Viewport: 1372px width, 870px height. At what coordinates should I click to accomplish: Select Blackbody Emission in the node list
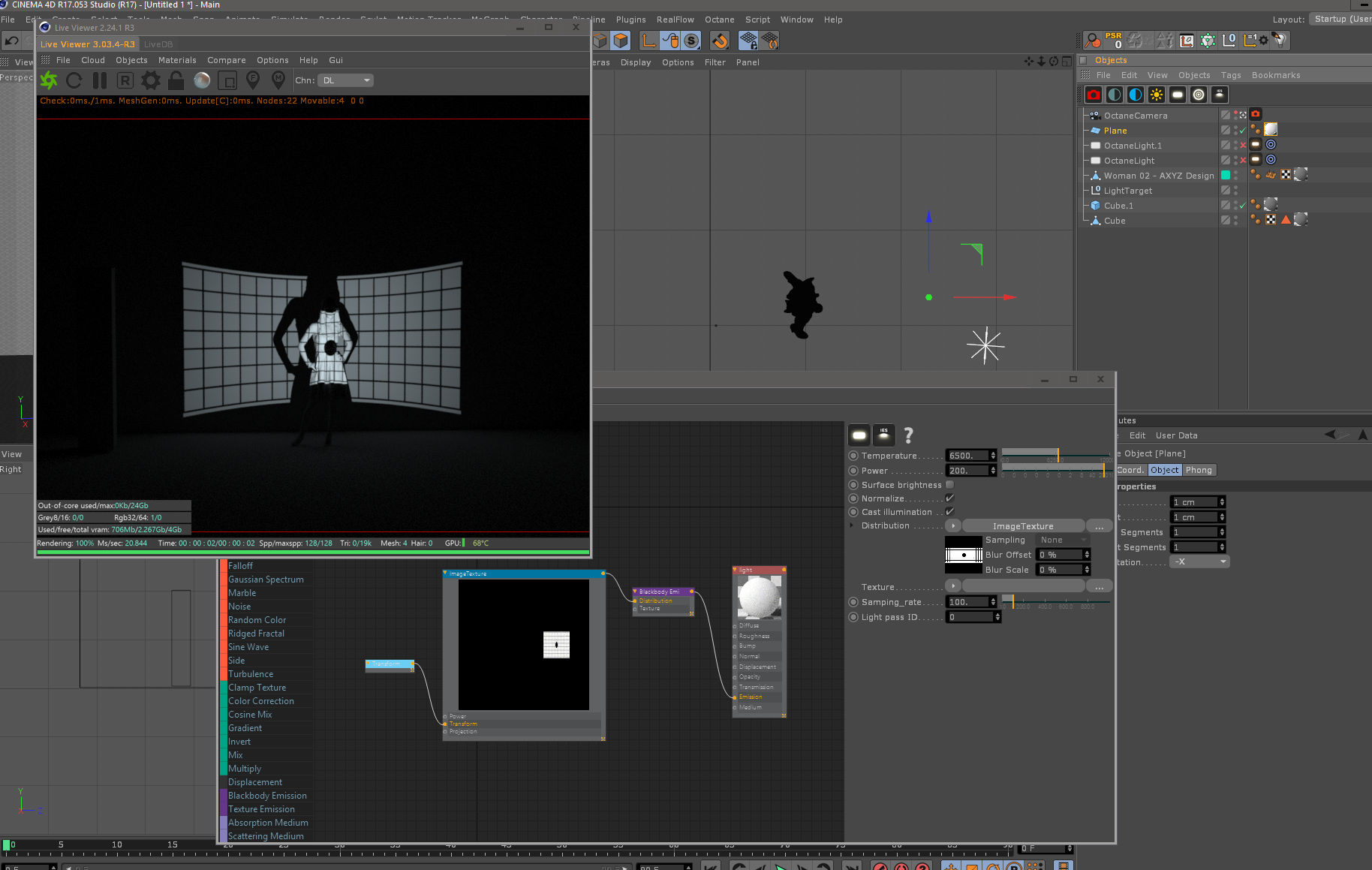[x=267, y=796]
